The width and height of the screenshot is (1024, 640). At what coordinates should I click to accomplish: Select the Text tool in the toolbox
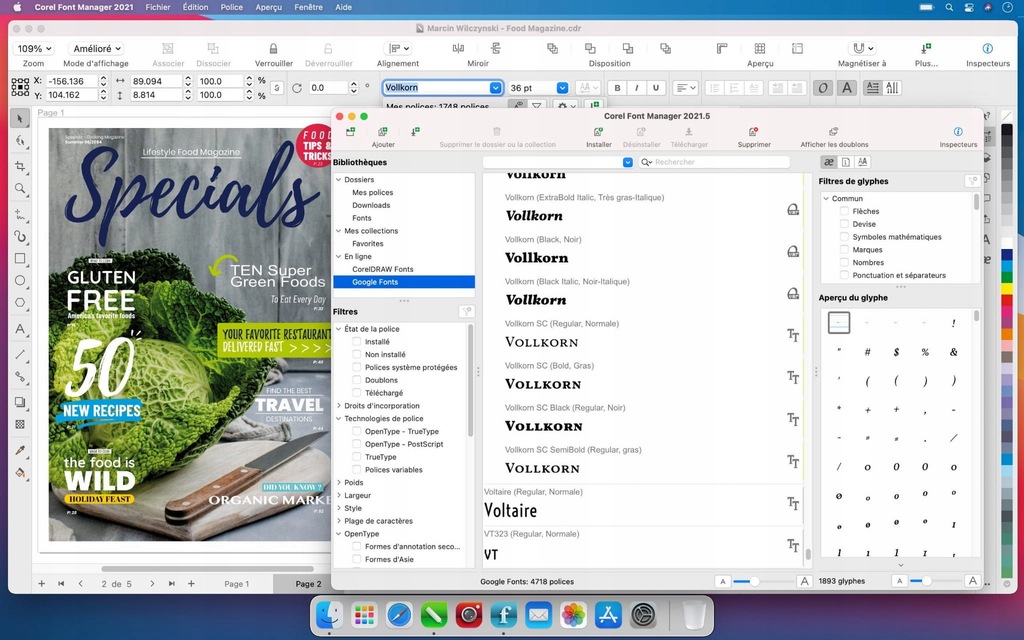point(20,329)
